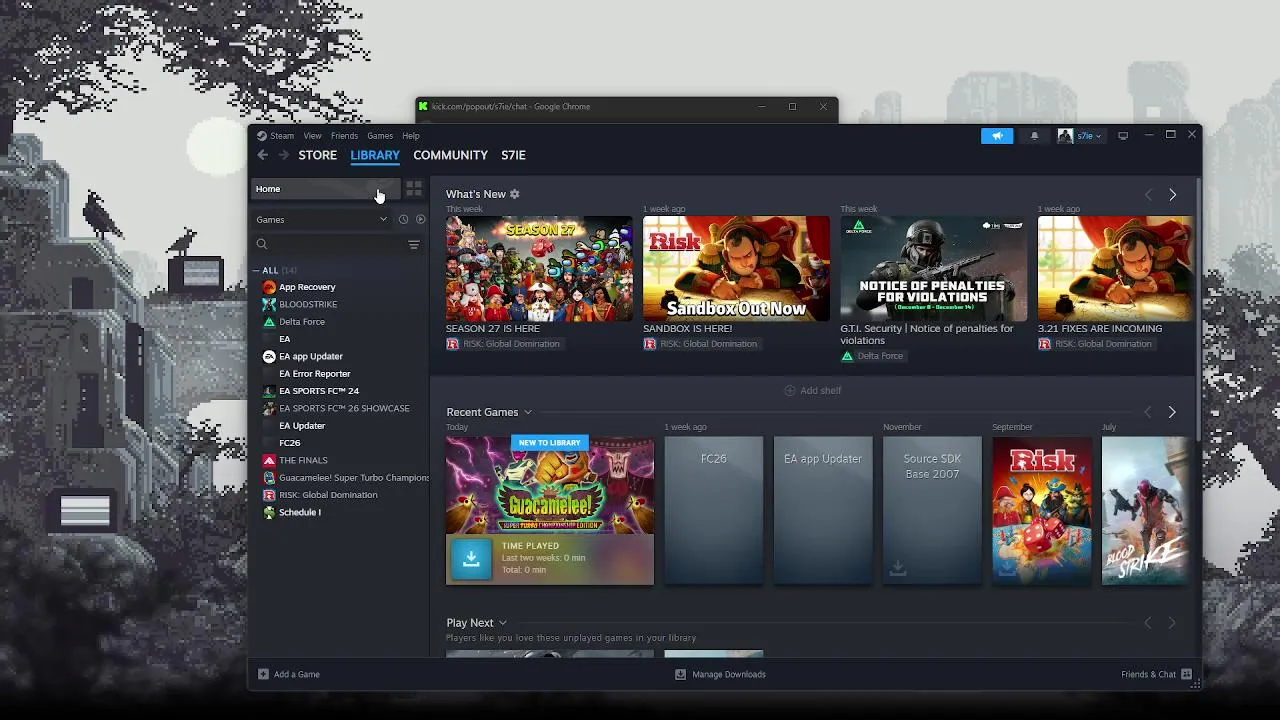Open 3.21 FIXES ARE INCOMING thumbnail

pyautogui.click(x=1115, y=268)
